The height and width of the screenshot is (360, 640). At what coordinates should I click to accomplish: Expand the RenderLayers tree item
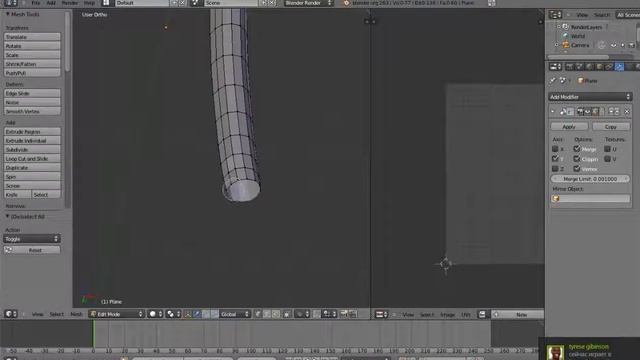558,27
